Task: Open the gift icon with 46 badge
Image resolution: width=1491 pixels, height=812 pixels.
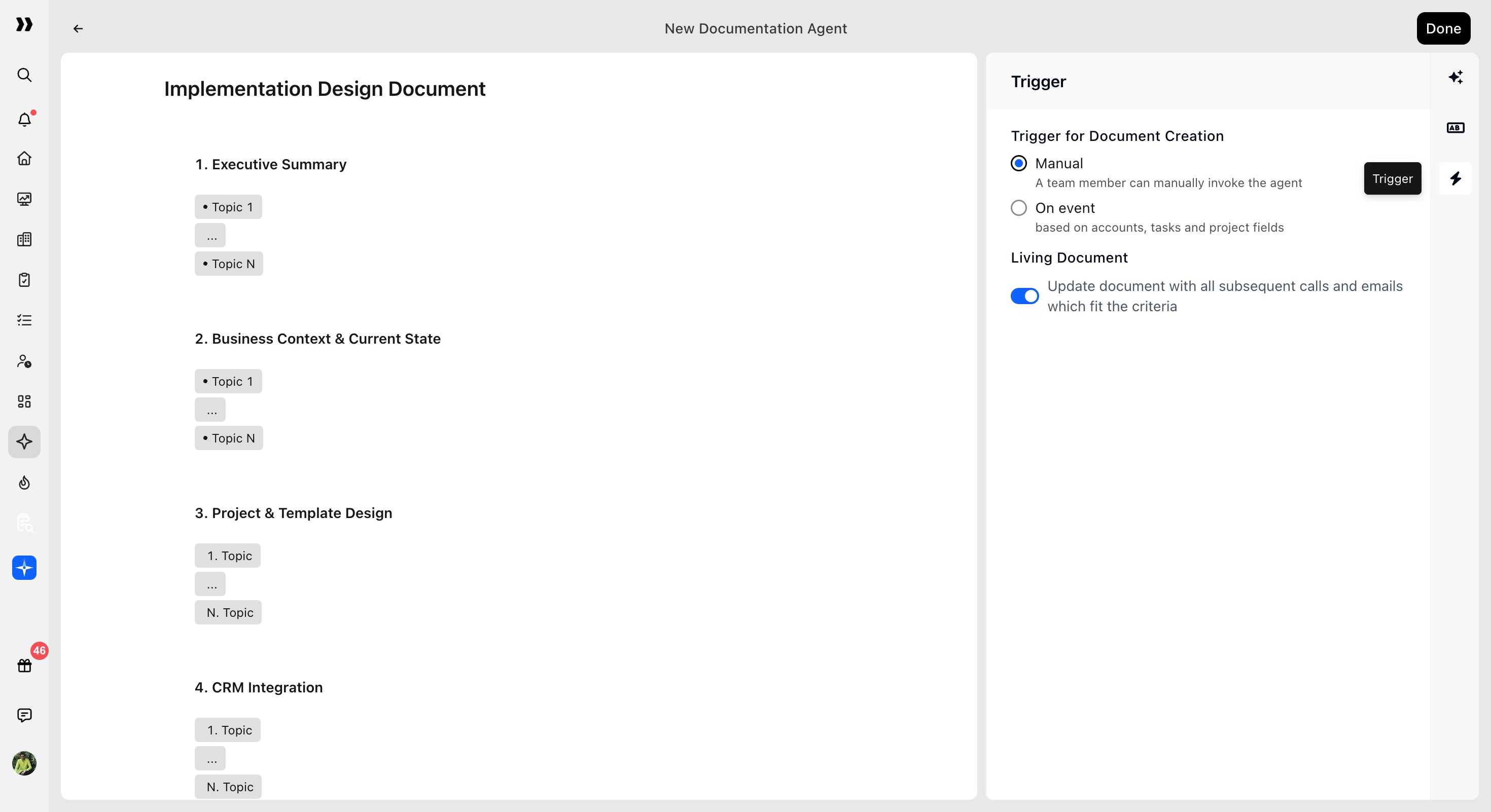Action: (x=24, y=665)
